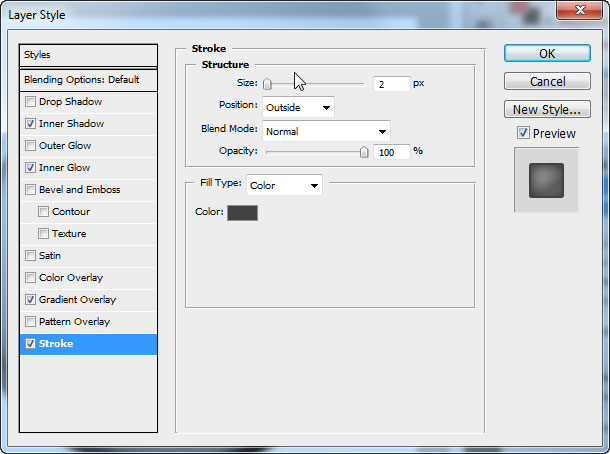Uncheck the Inner Shadow effect

pos(30,124)
